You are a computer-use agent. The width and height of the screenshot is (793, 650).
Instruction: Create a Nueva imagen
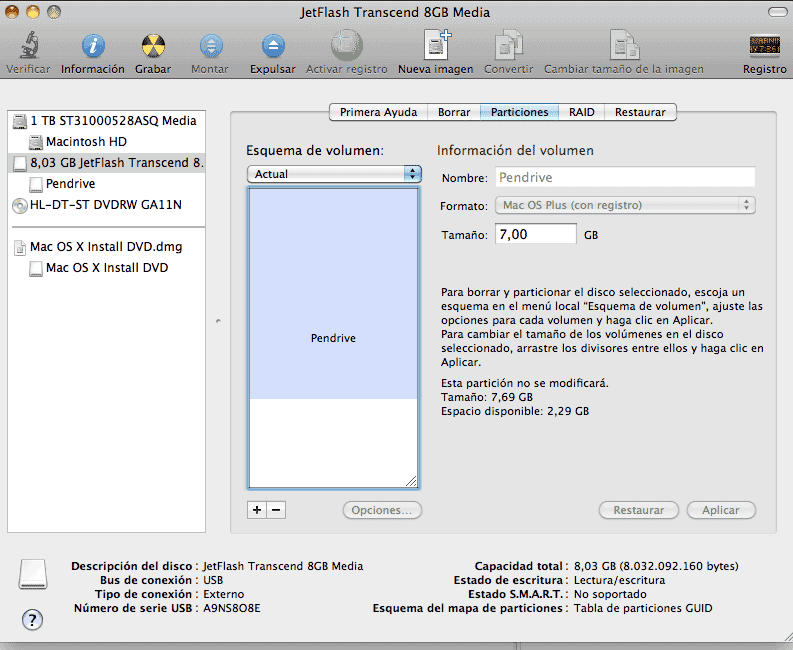436,46
